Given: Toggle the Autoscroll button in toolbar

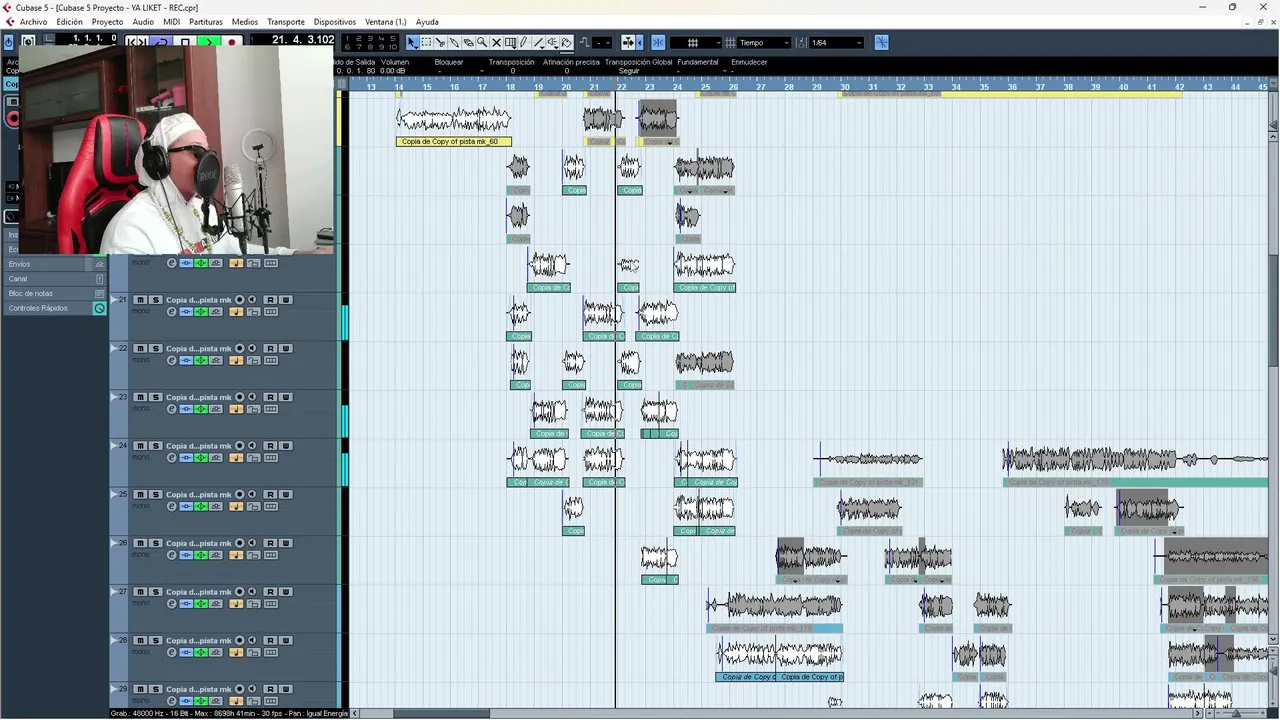Looking at the screenshot, I should pos(627,42).
